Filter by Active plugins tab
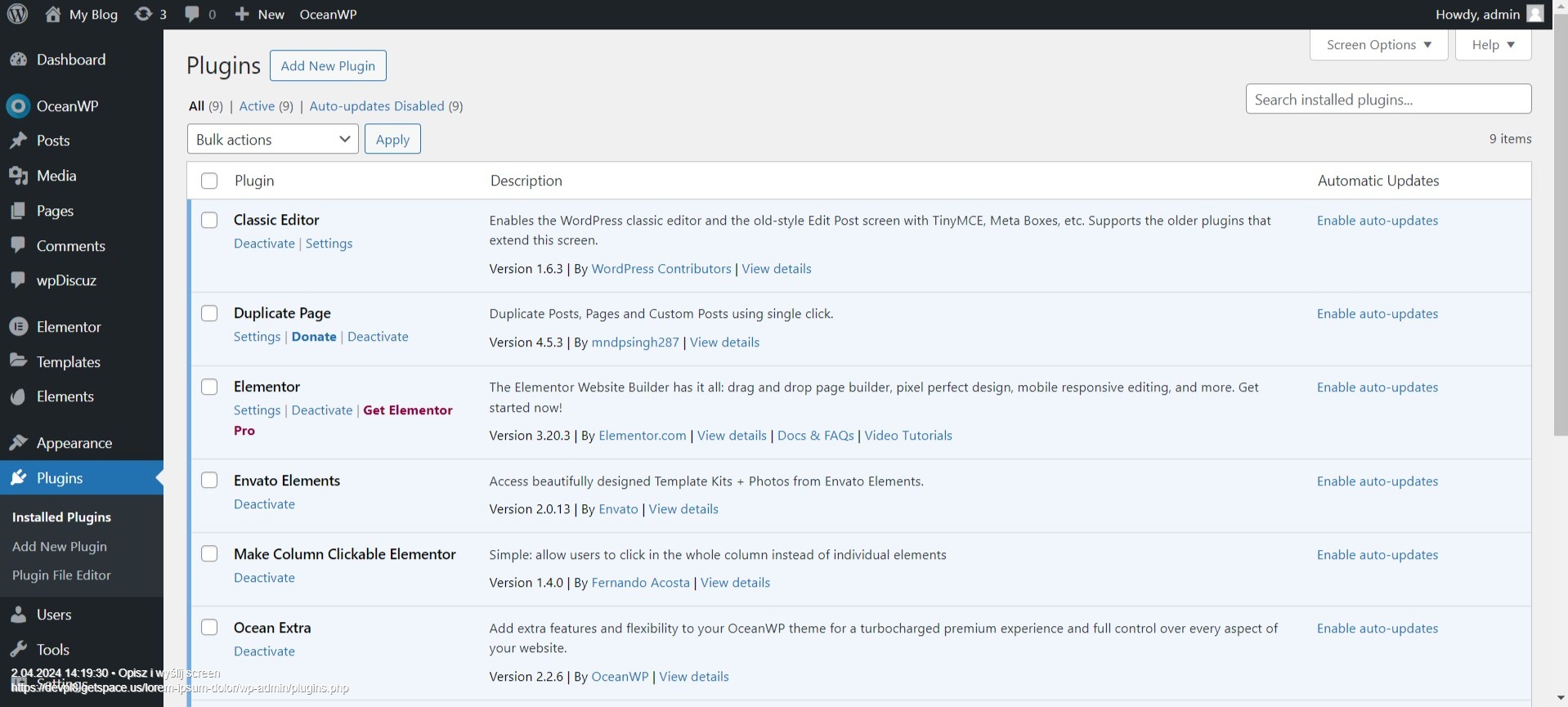 click(x=257, y=106)
